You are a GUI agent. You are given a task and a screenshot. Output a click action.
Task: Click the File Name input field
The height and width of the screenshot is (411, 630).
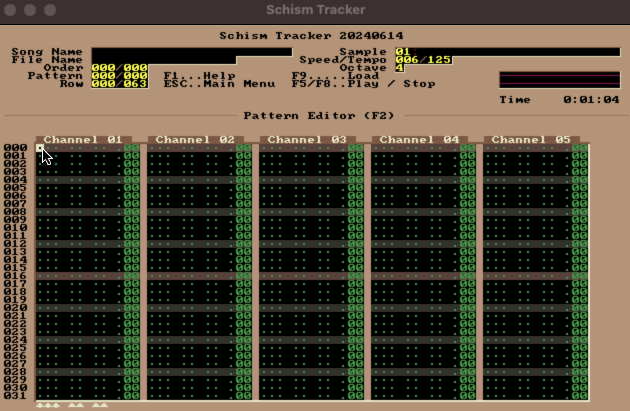pyautogui.click(x=164, y=60)
